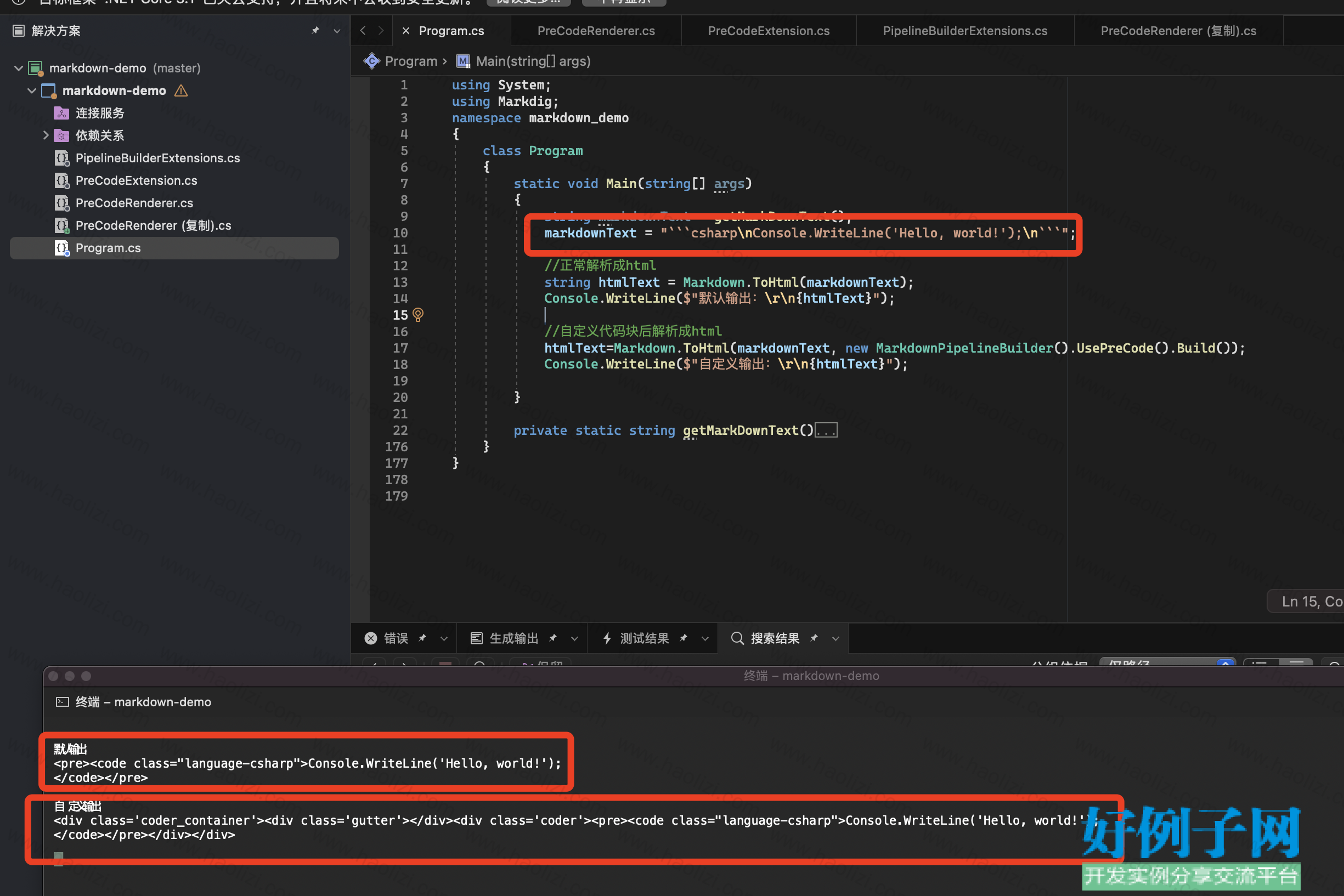Click the solution panel window icon
Image resolution: width=1344 pixels, height=896 pixels.
pos(19,30)
